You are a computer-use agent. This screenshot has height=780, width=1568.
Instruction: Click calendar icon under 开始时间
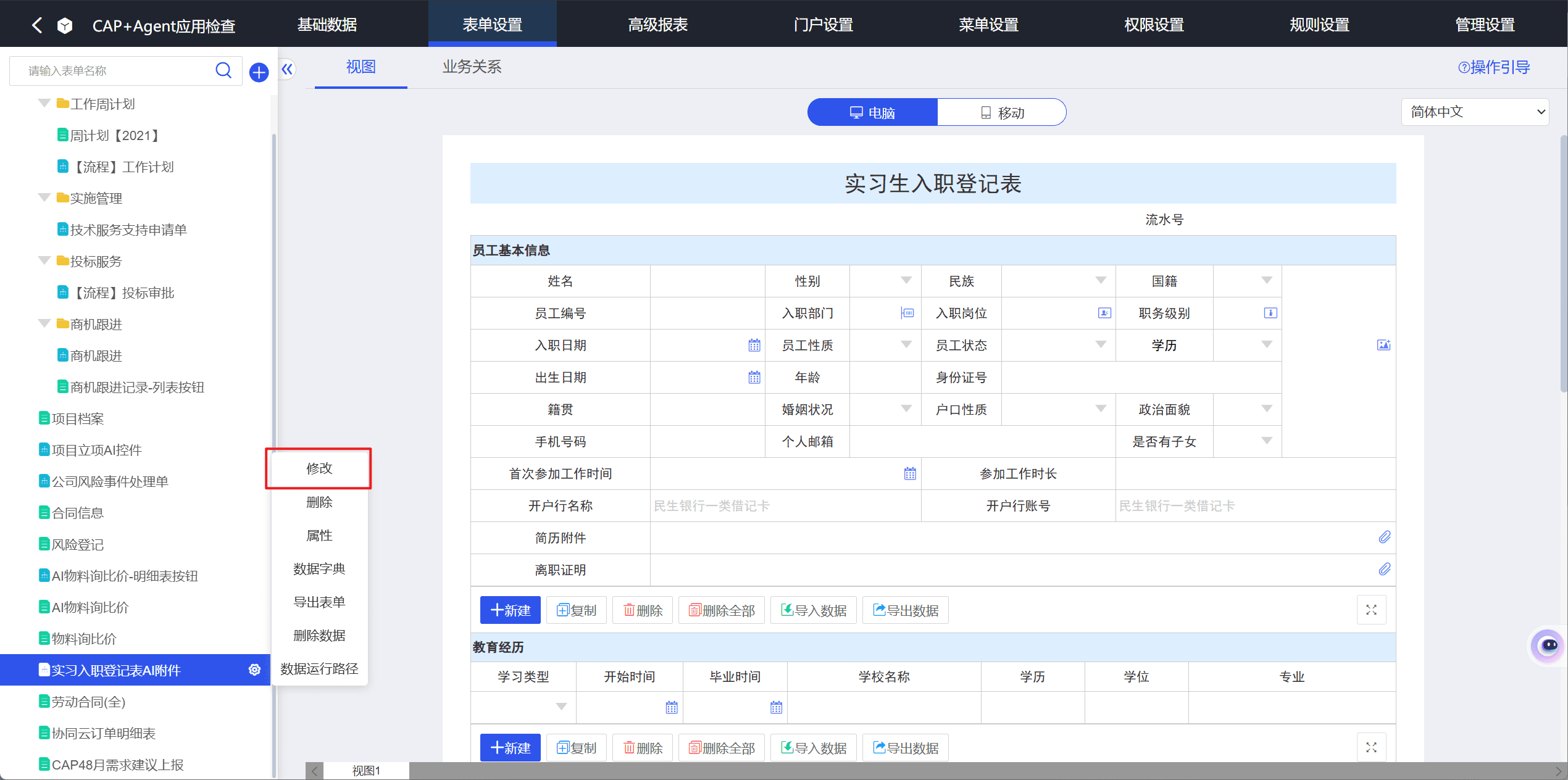click(x=672, y=707)
